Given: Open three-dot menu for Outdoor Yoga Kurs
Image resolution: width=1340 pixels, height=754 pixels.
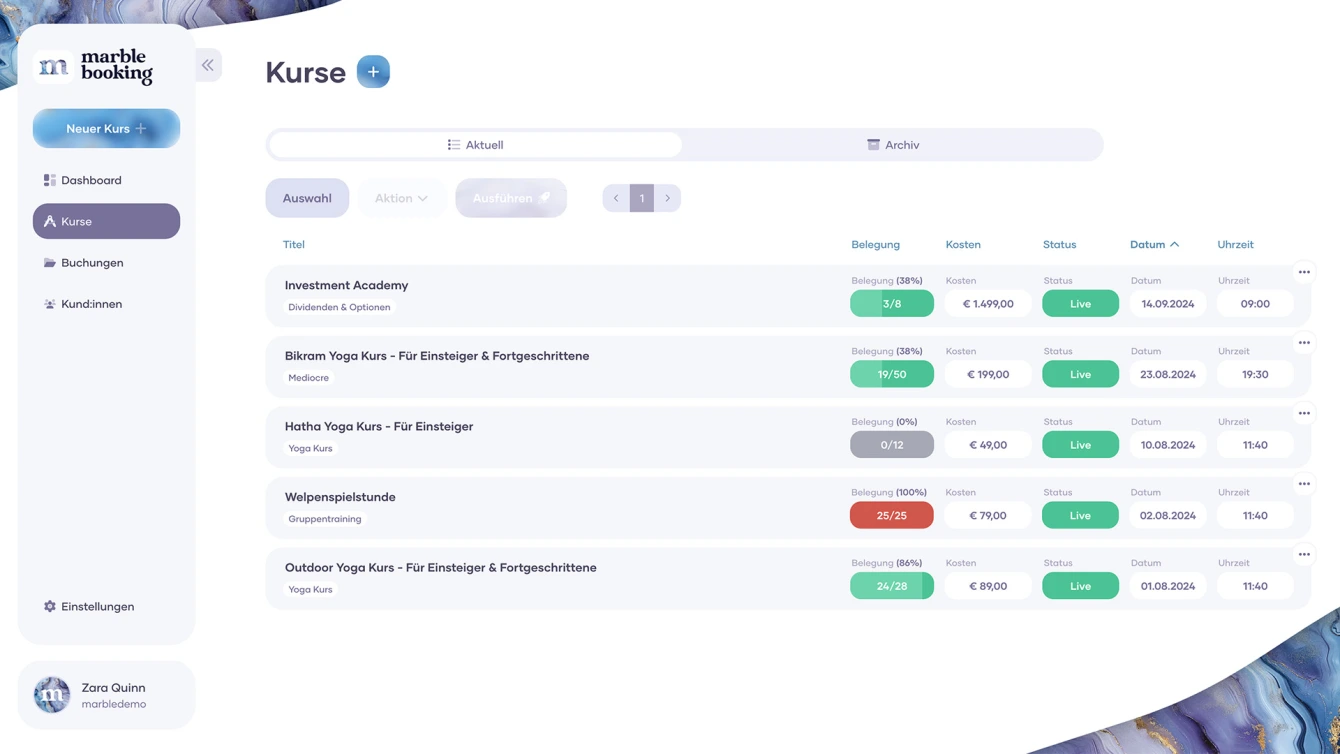Looking at the screenshot, I should pos(1304,554).
